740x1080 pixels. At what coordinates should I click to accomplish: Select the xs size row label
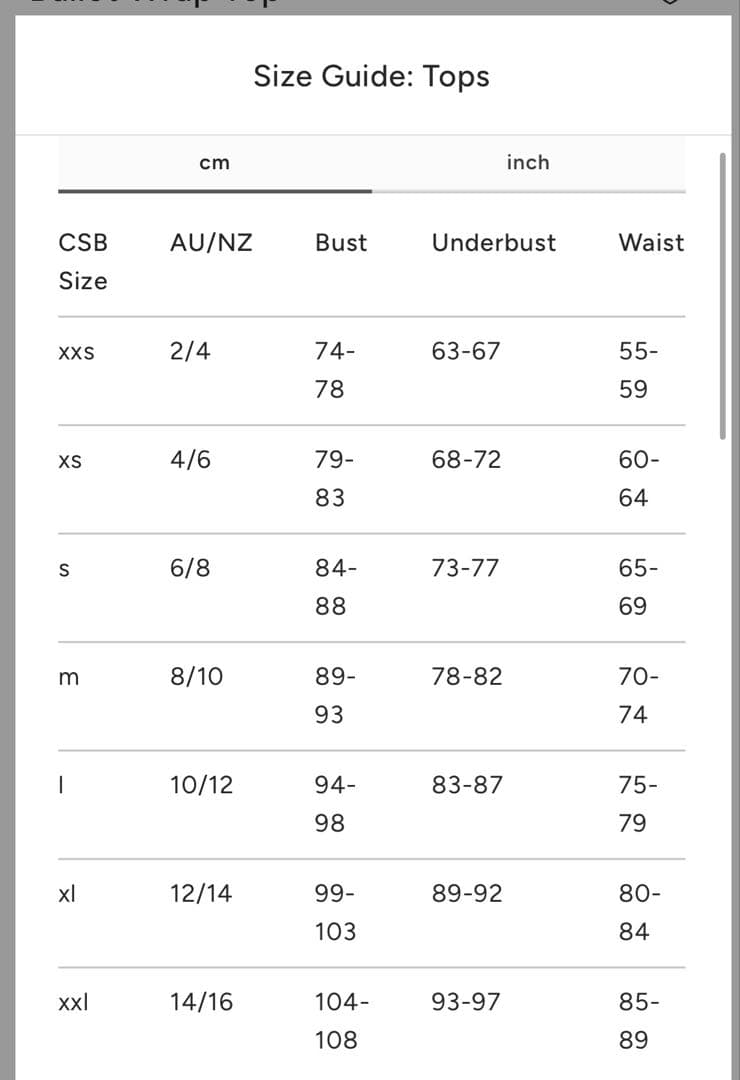70,461
